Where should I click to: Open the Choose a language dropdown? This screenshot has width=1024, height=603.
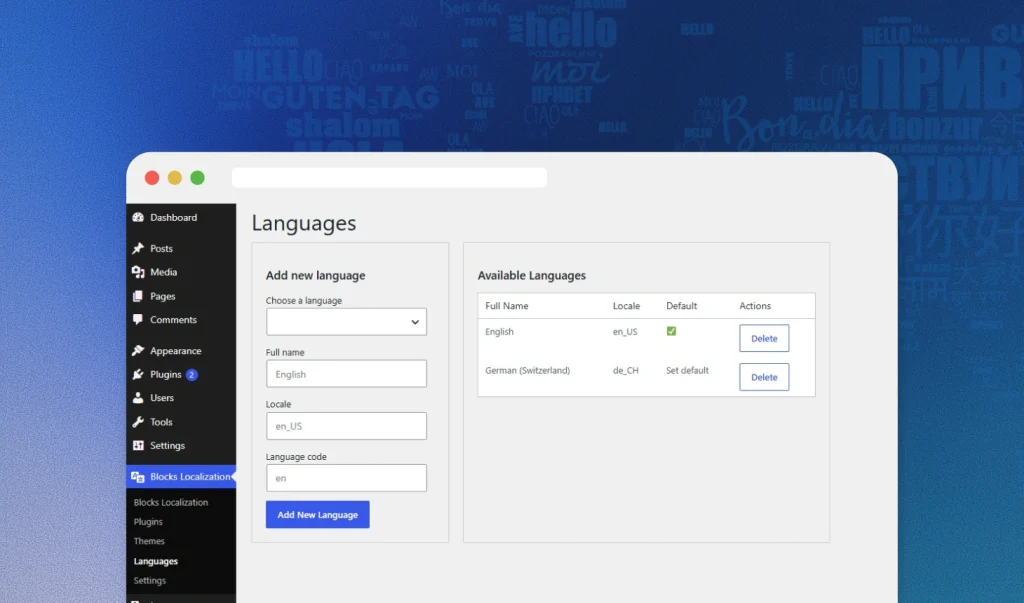coord(346,322)
